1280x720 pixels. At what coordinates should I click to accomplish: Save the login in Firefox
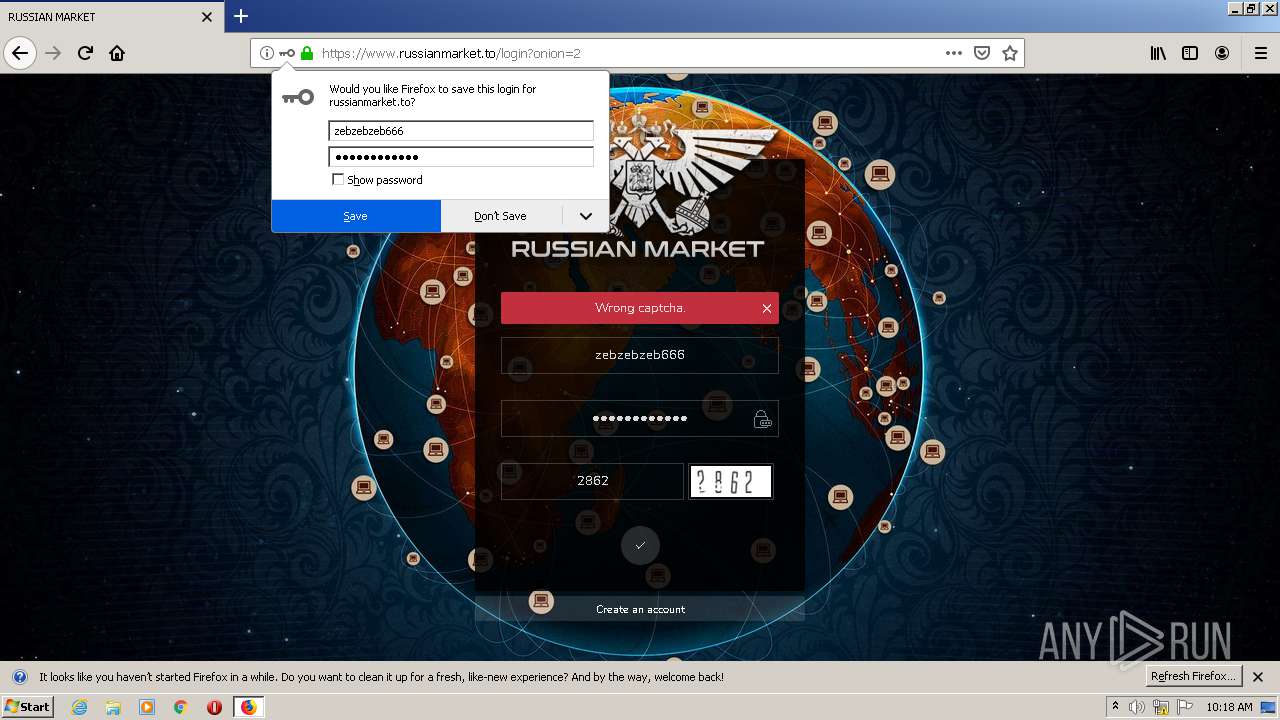(355, 216)
